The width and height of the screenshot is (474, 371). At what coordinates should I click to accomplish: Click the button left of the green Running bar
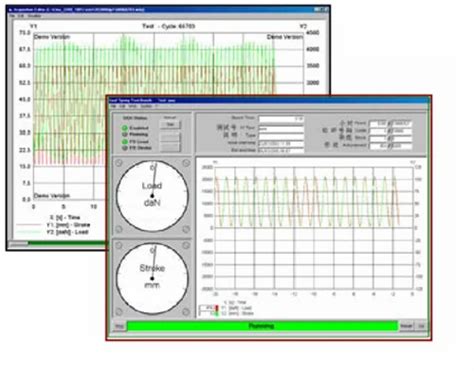[119, 326]
